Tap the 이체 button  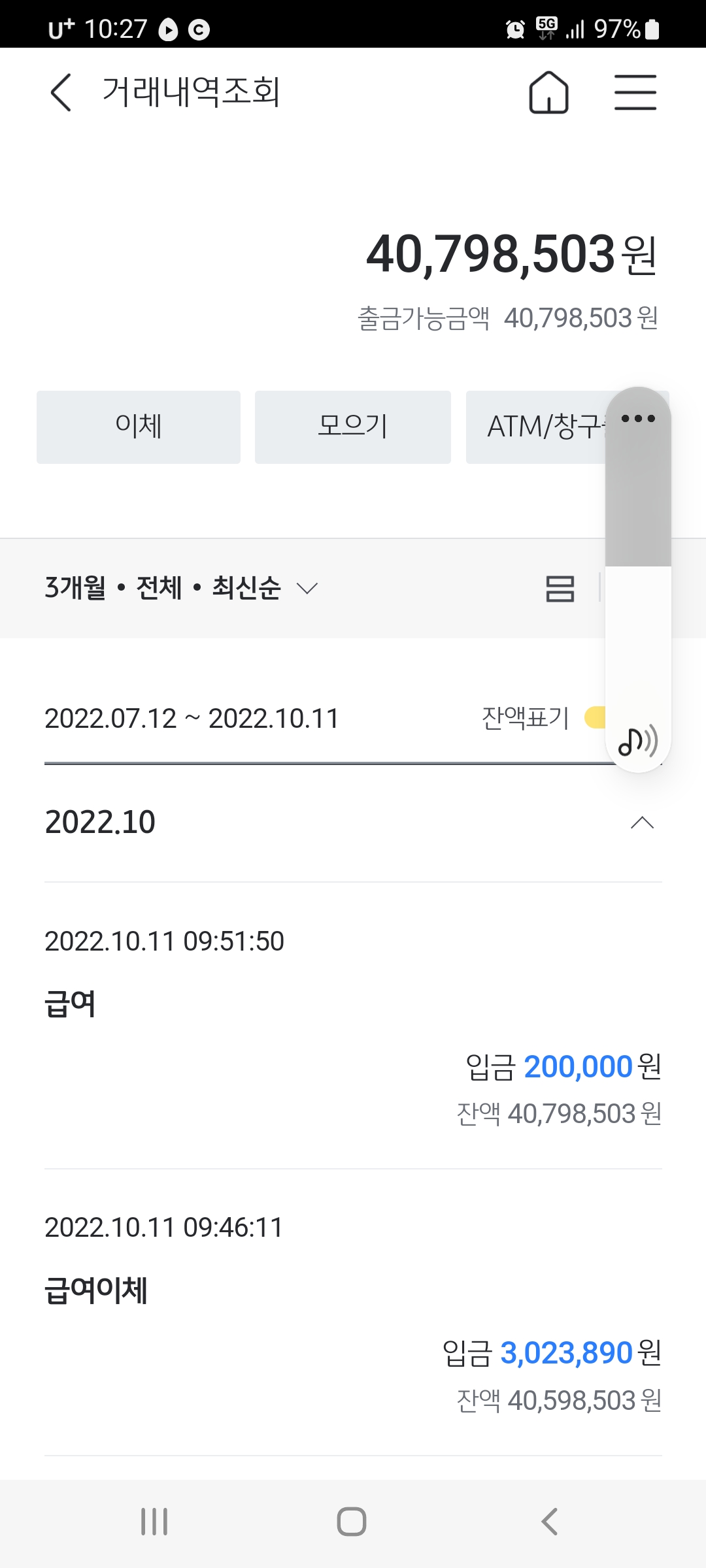(139, 427)
